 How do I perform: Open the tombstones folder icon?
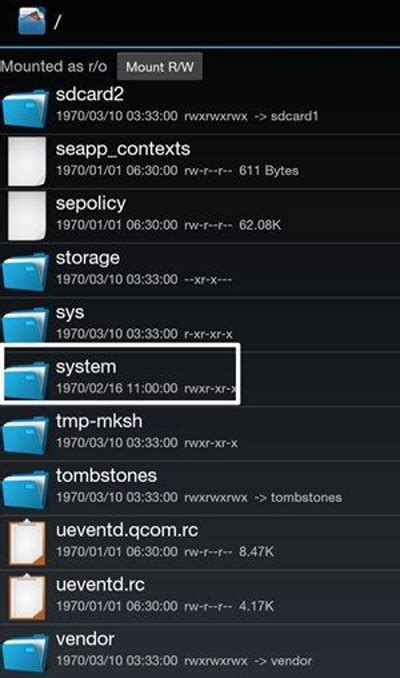coord(25,489)
